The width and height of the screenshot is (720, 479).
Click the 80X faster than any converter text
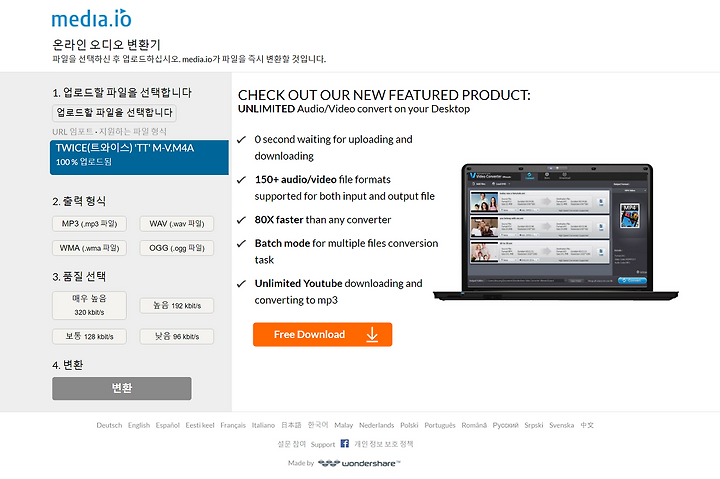(x=323, y=220)
